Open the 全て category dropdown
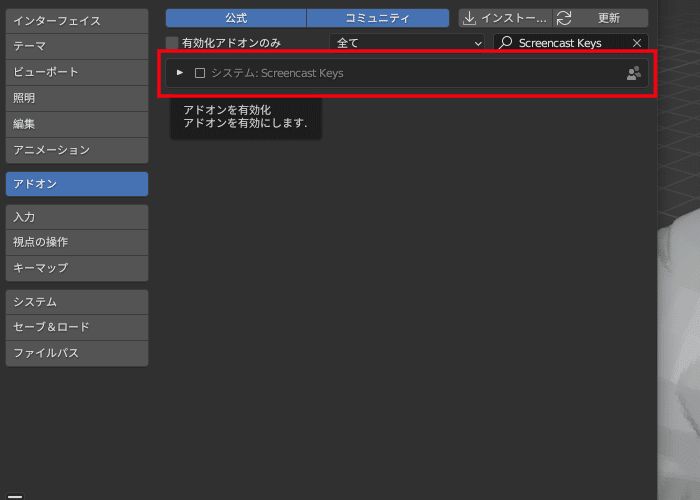 [x=407, y=43]
